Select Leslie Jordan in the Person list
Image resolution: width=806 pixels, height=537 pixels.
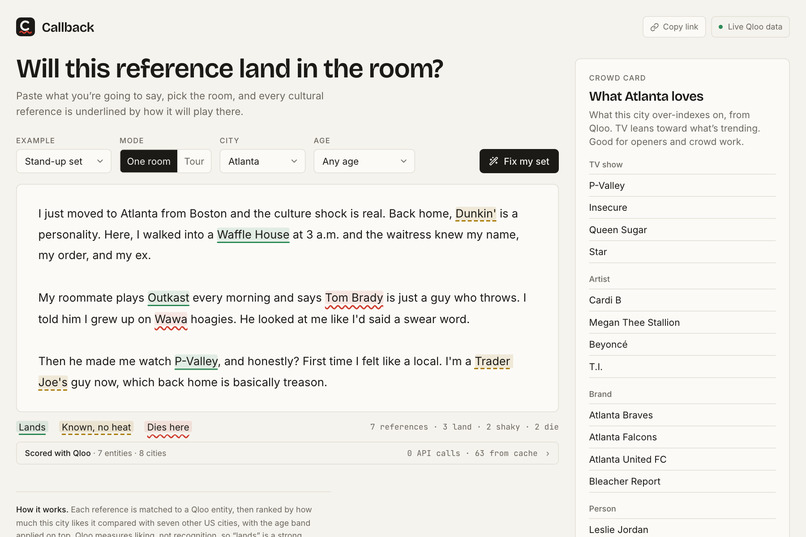(x=682, y=529)
